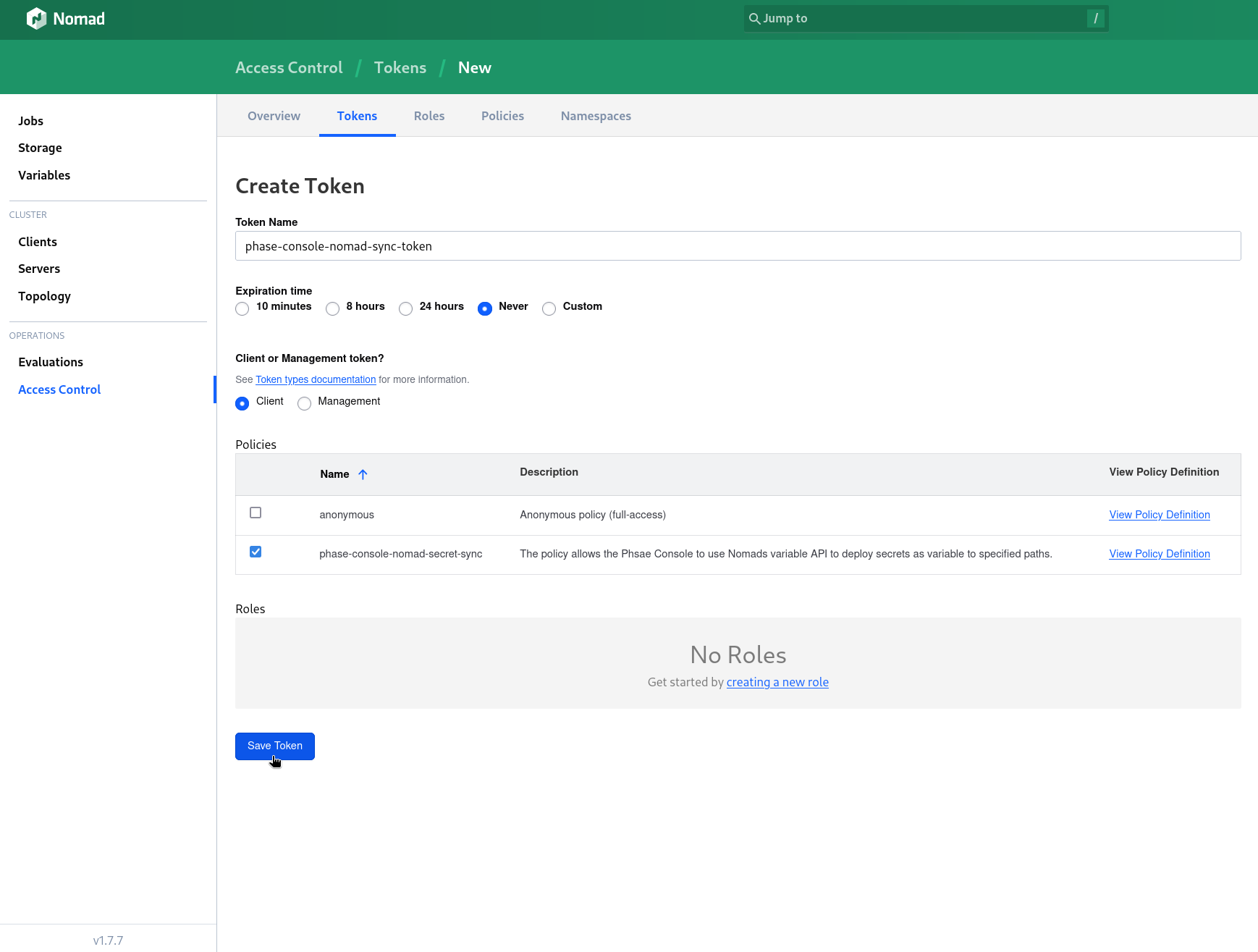Viewport: 1258px width, 952px height.
Task: Open the Policies tab
Action: [x=502, y=116]
